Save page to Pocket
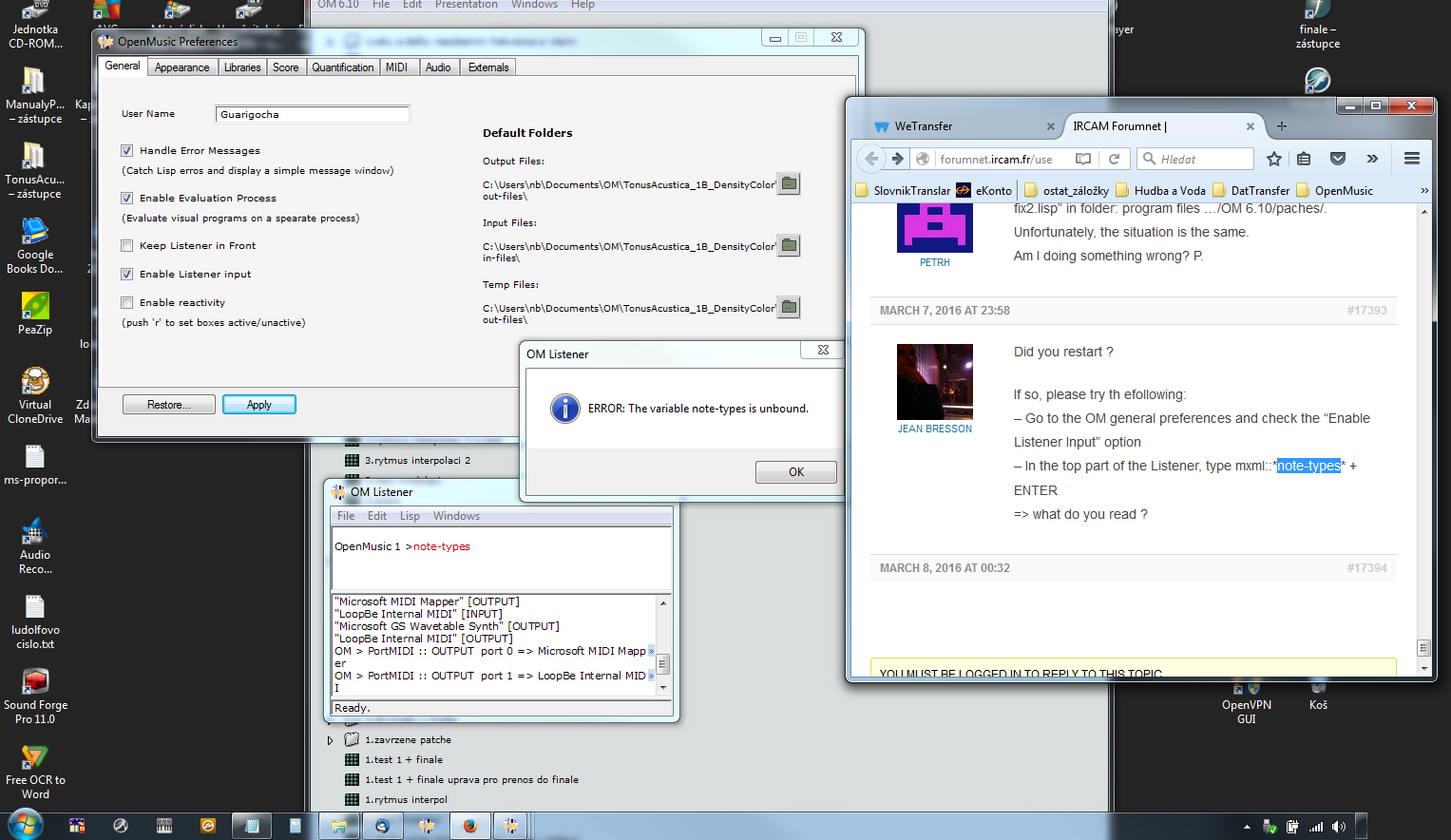The width and height of the screenshot is (1451, 840). click(1338, 159)
